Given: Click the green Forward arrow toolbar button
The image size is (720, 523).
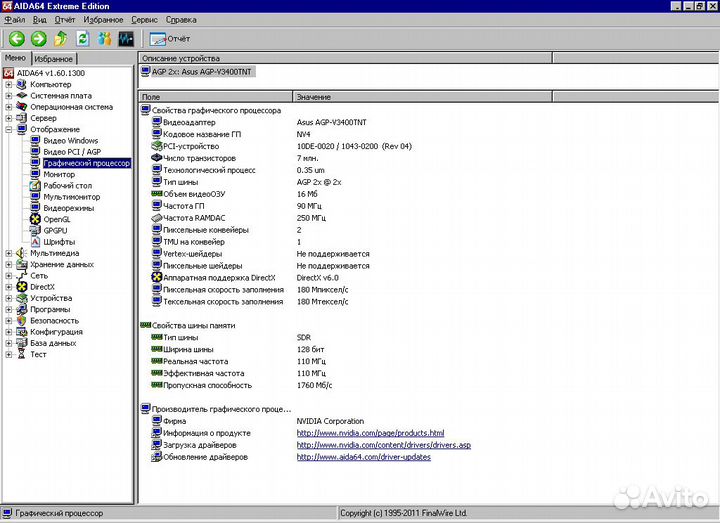Looking at the screenshot, I should click(x=39, y=39).
